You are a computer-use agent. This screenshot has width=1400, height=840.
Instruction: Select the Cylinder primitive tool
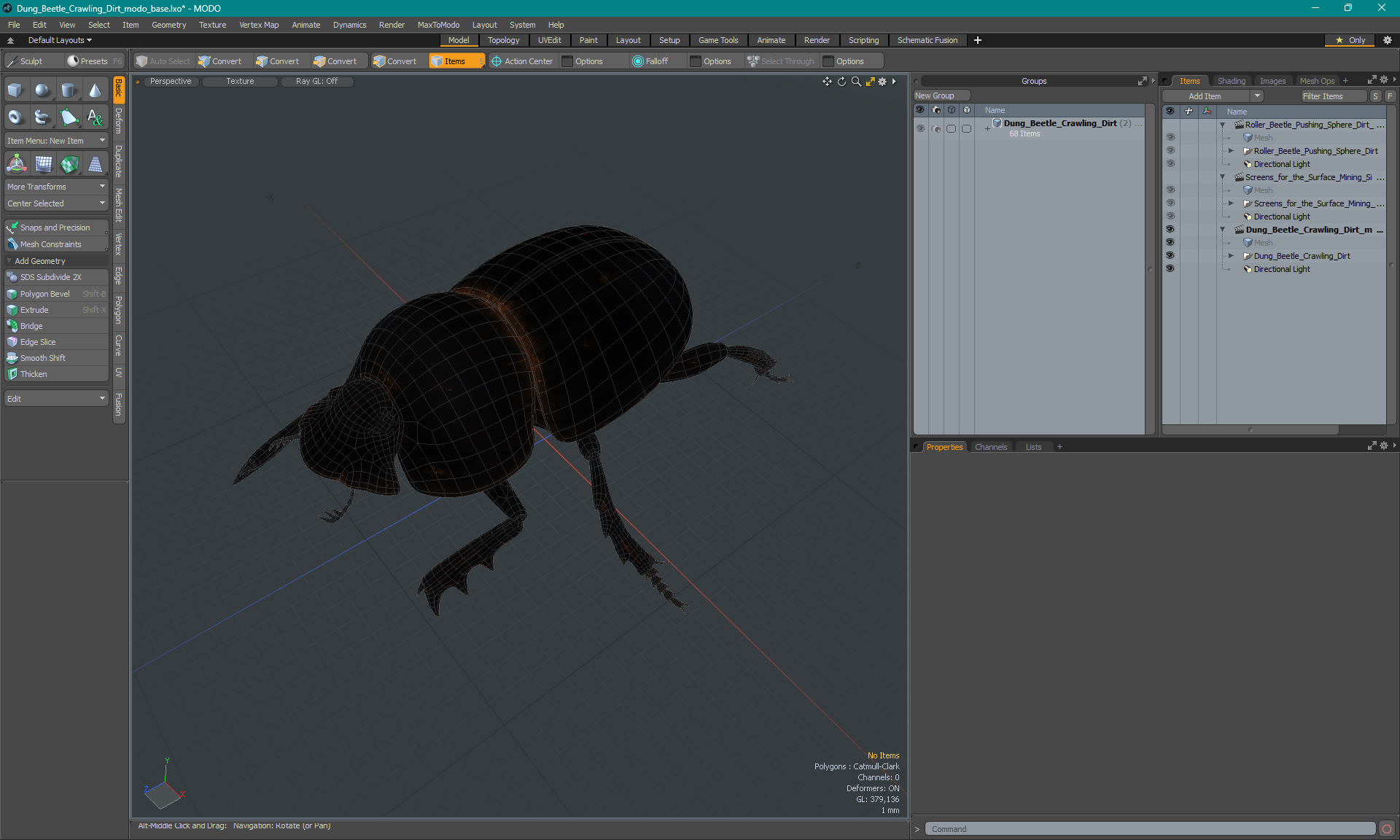(x=69, y=90)
